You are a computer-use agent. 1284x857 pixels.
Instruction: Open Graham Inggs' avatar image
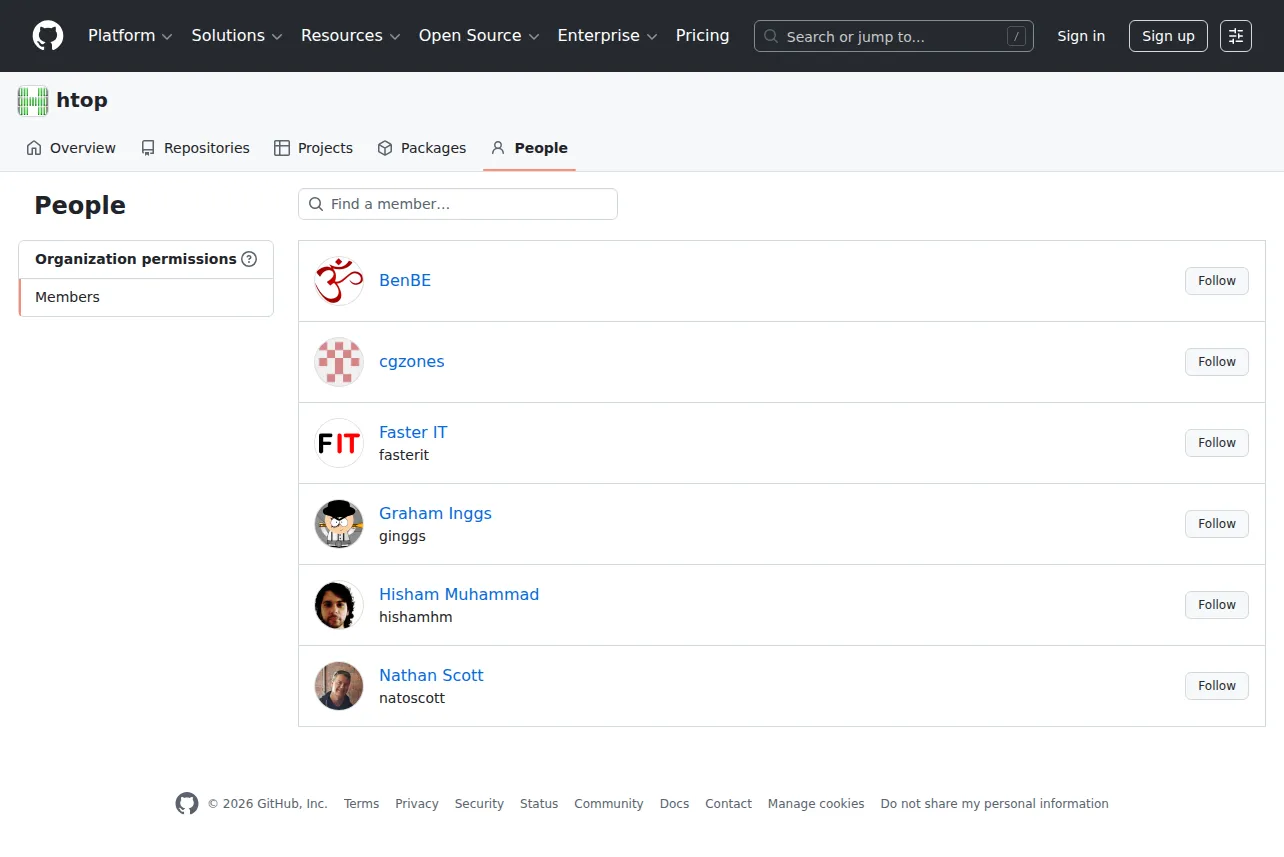[x=339, y=524]
